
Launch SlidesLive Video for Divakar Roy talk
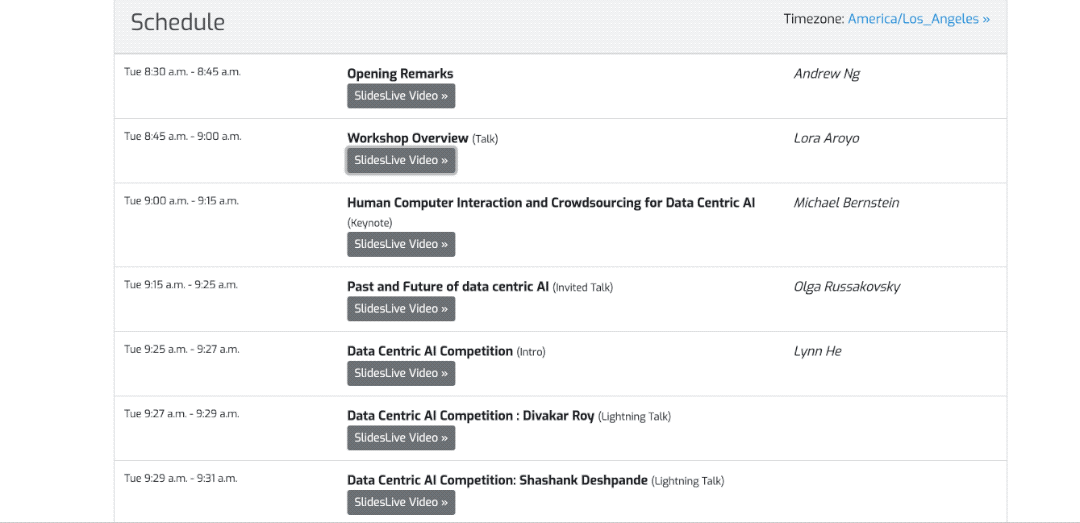click(401, 438)
